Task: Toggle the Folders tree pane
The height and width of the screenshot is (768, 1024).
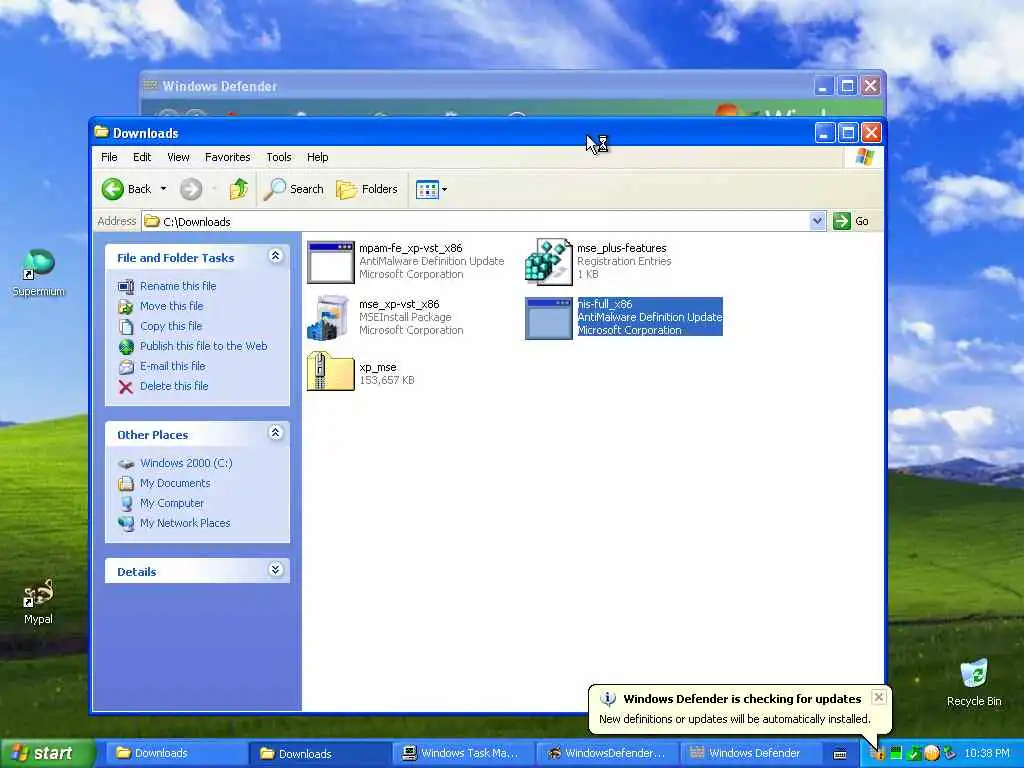Action: click(x=366, y=189)
